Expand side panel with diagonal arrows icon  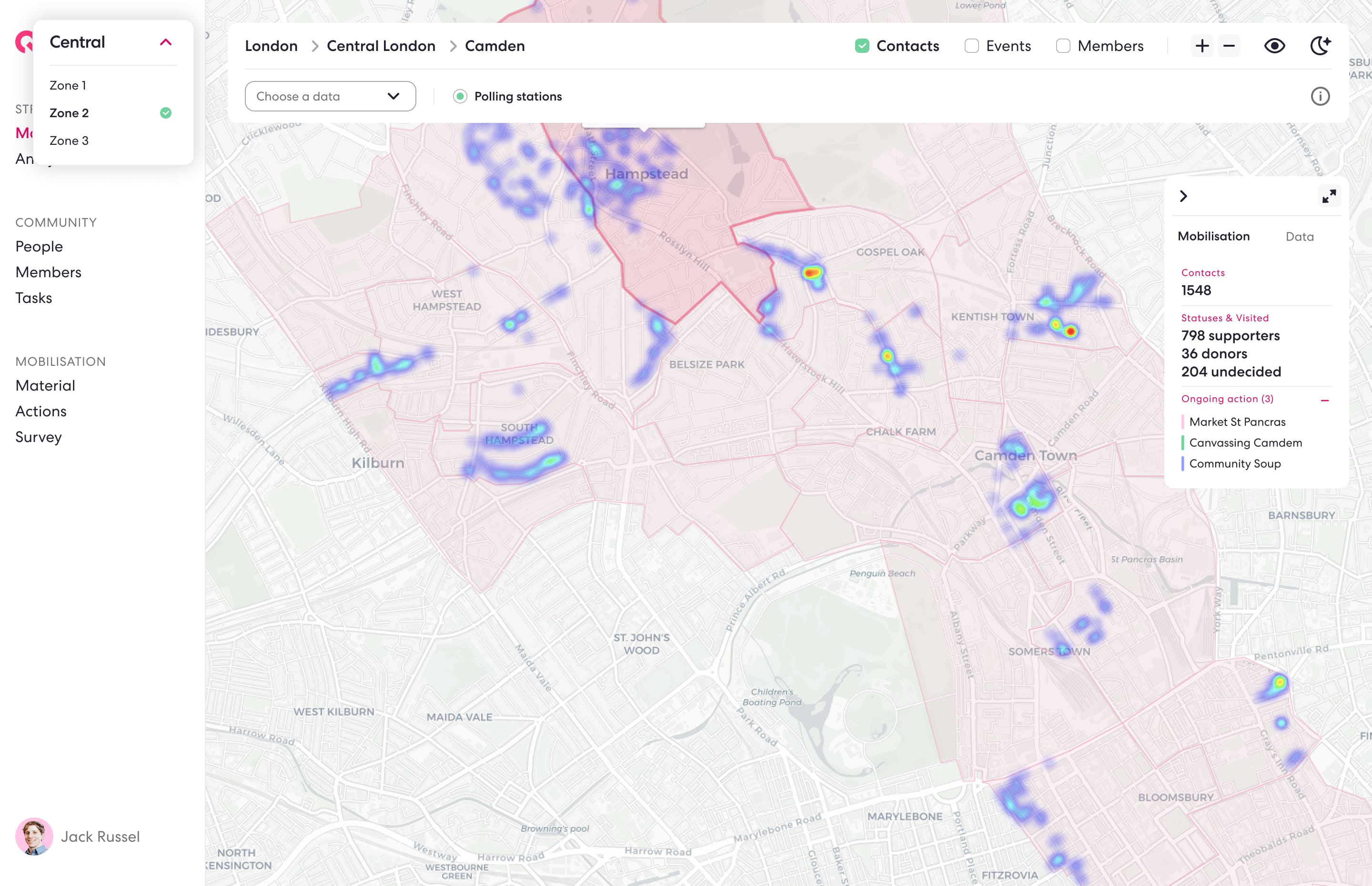1329,196
